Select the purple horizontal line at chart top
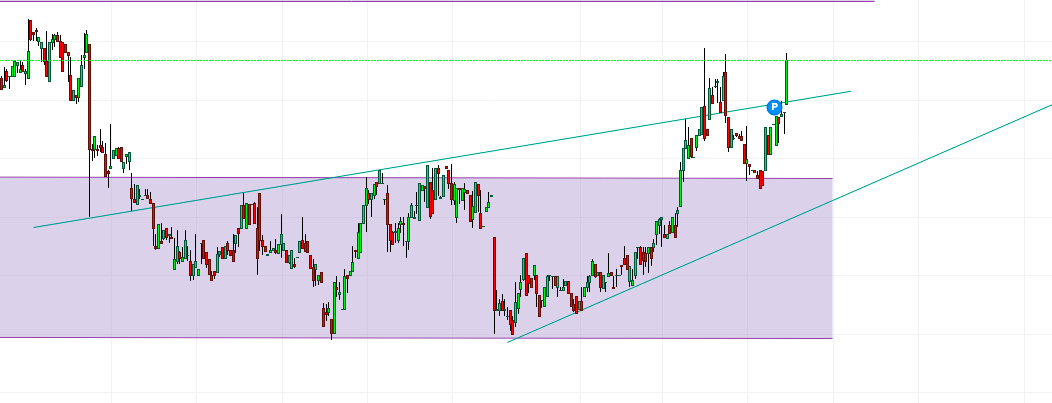Screen dimensions: 1052x403 pyautogui.click(x=436, y=1)
